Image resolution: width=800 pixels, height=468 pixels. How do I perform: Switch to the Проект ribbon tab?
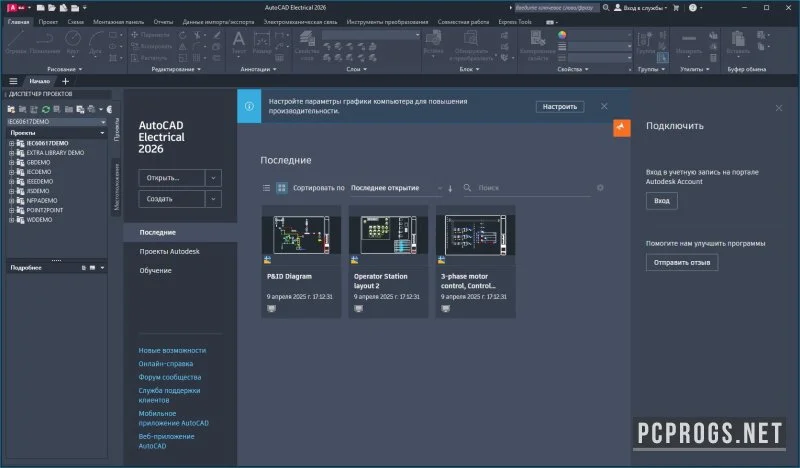[x=48, y=22]
